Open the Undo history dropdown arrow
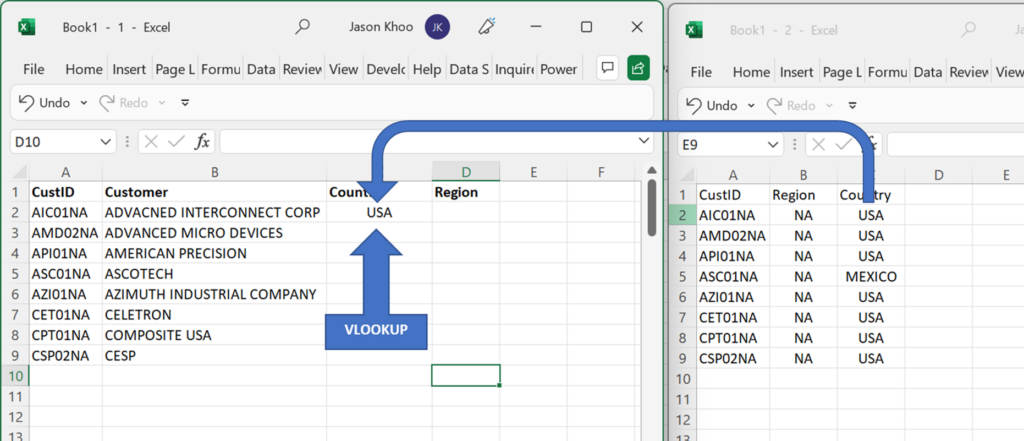This screenshot has width=1024, height=441. [x=84, y=103]
